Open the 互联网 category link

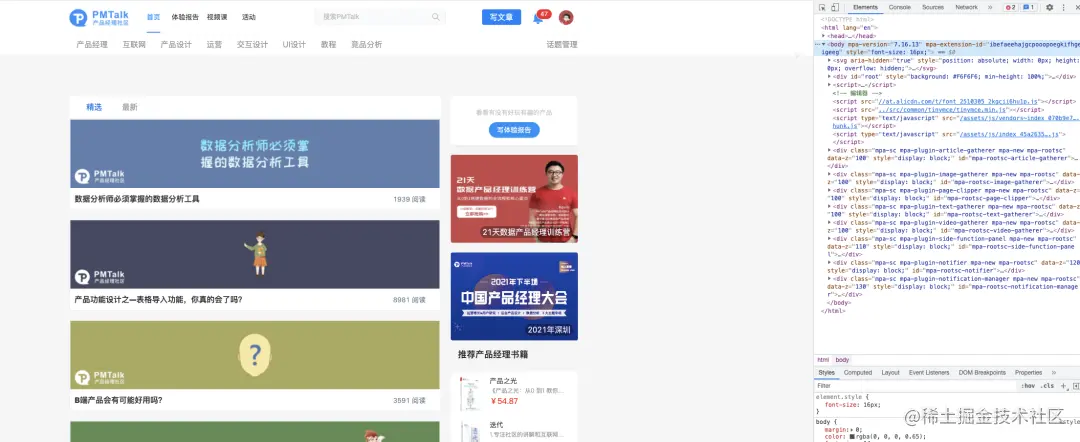pyautogui.click(x=134, y=45)
